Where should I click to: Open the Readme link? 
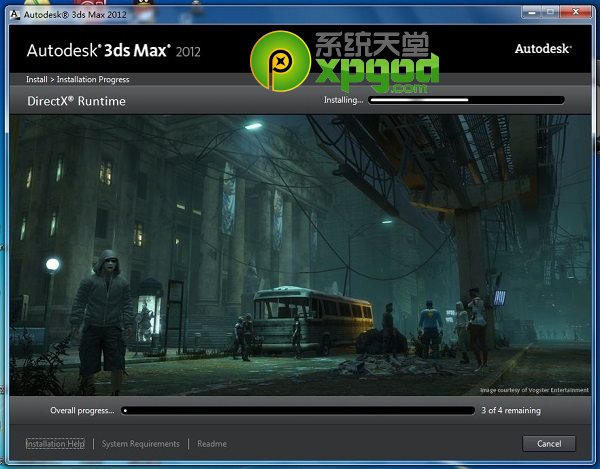tap(211, 443)
